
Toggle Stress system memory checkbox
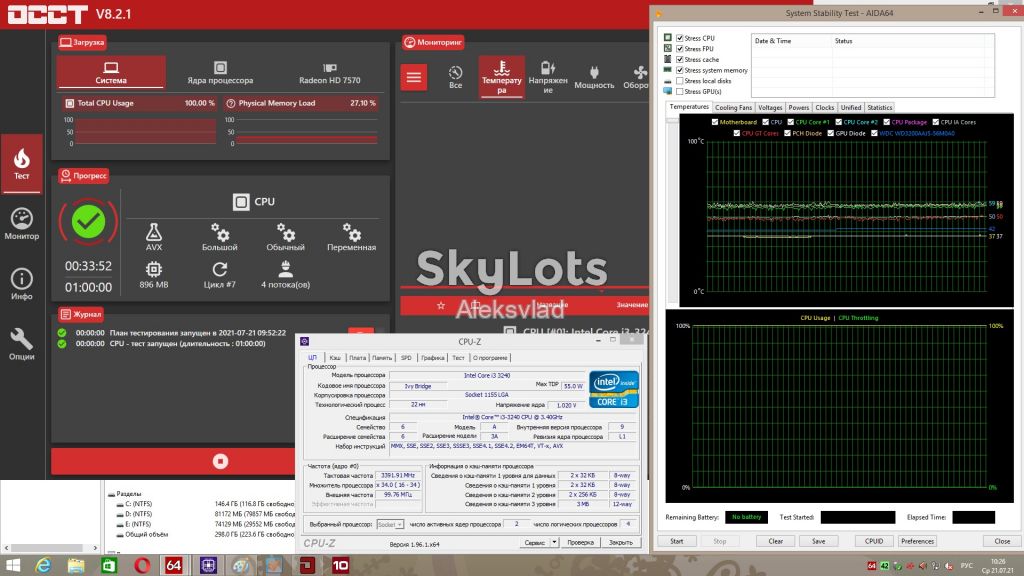[680, 71]
